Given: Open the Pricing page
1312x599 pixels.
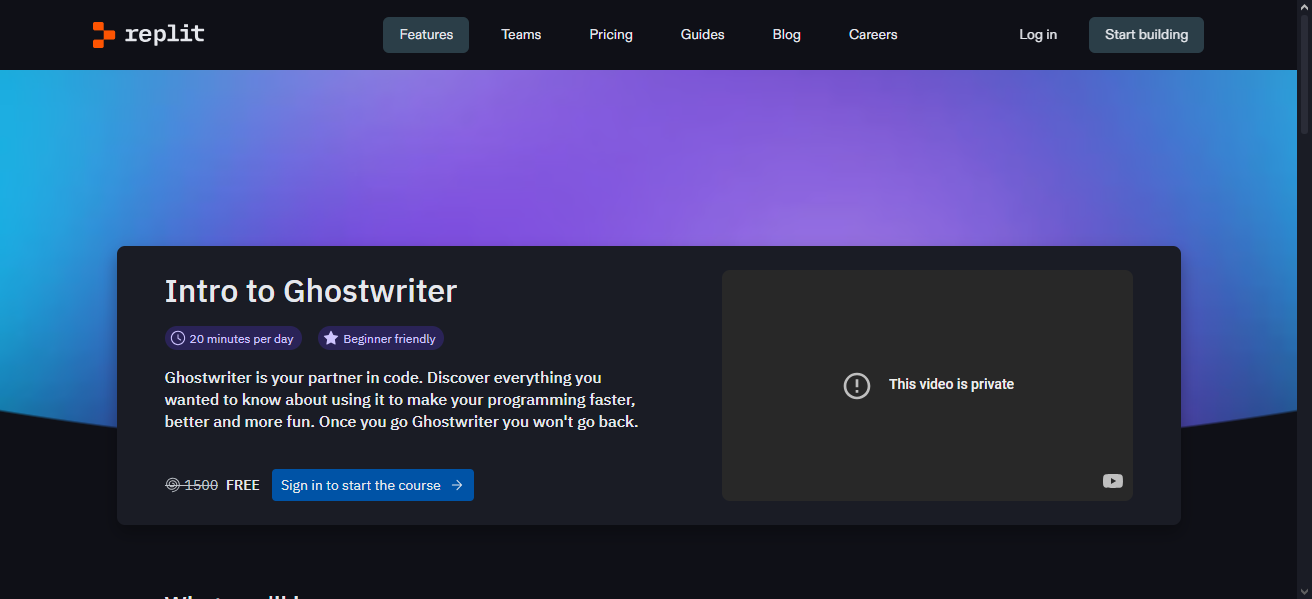Looking at the screenshot, I should click(611, 35).
